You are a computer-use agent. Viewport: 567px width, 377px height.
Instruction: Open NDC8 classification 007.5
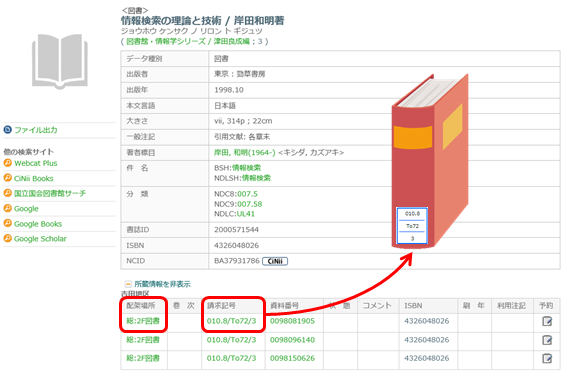[247, 194]
